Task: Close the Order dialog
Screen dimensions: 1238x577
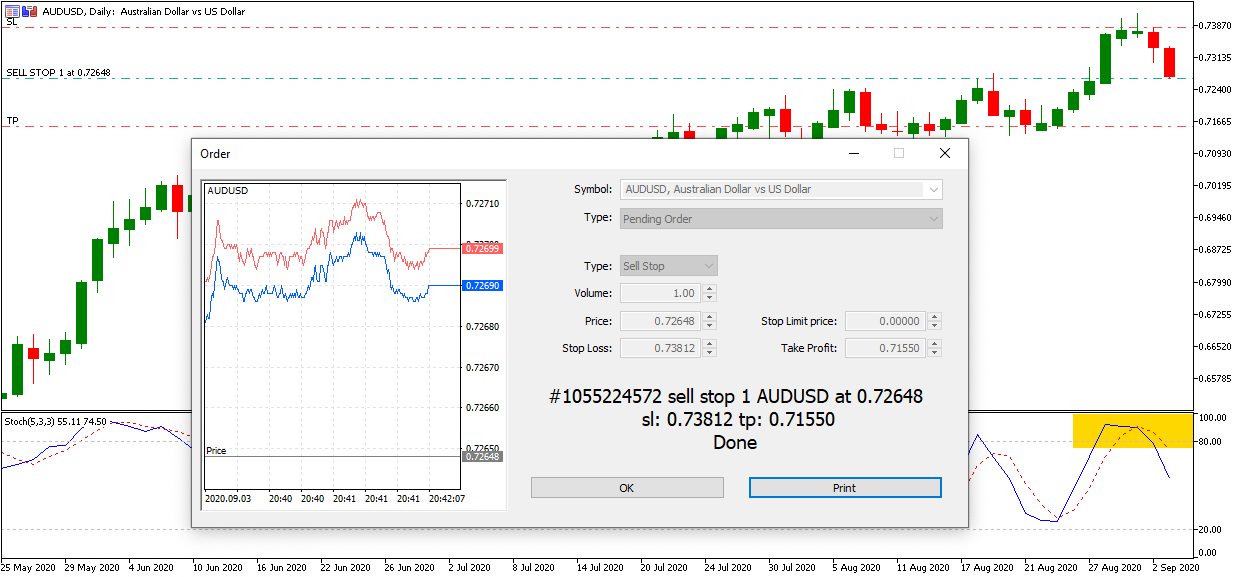Action: tap(945, 154)
